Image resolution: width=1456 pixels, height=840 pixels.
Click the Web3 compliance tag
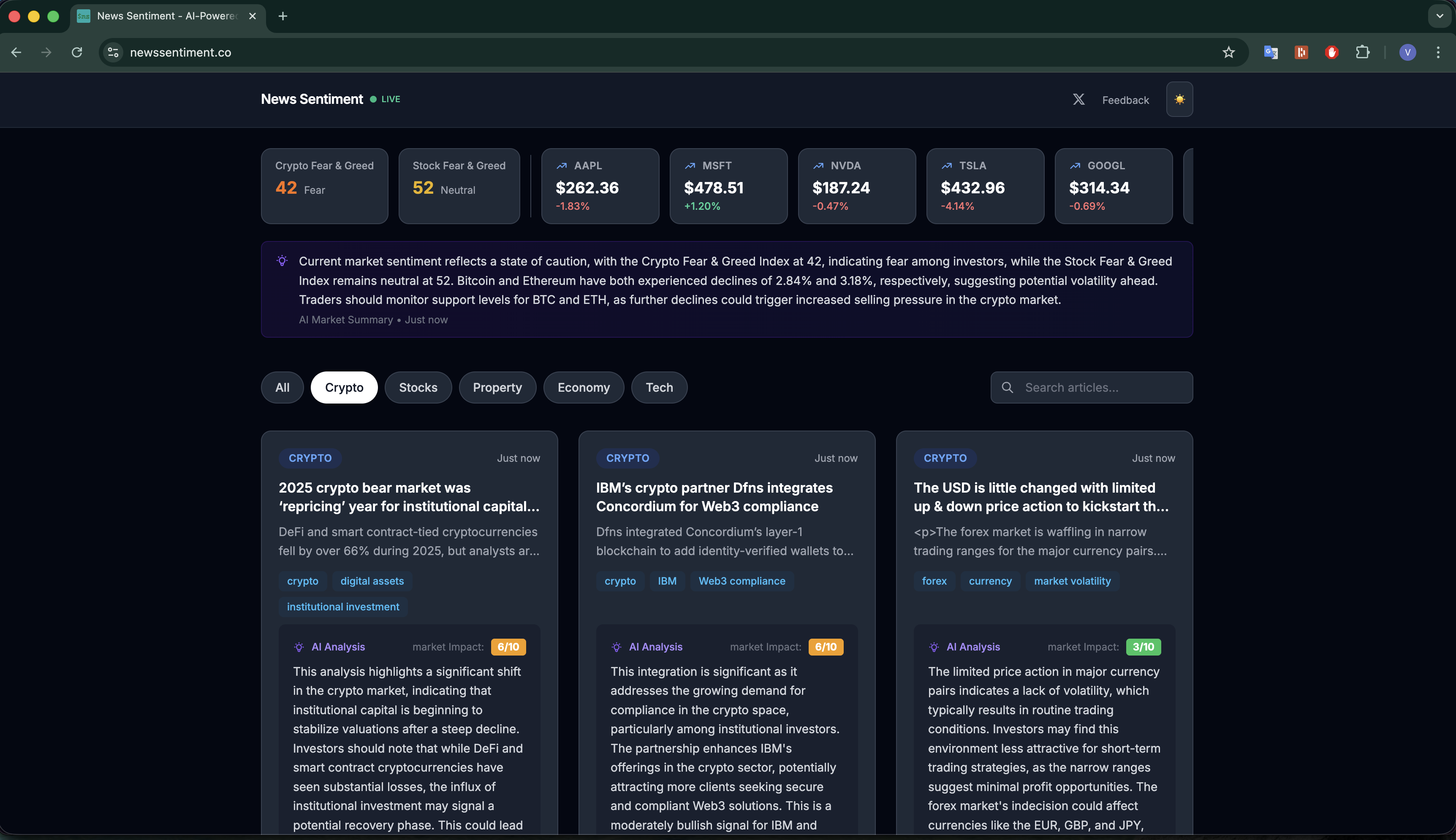pos(742,581)
